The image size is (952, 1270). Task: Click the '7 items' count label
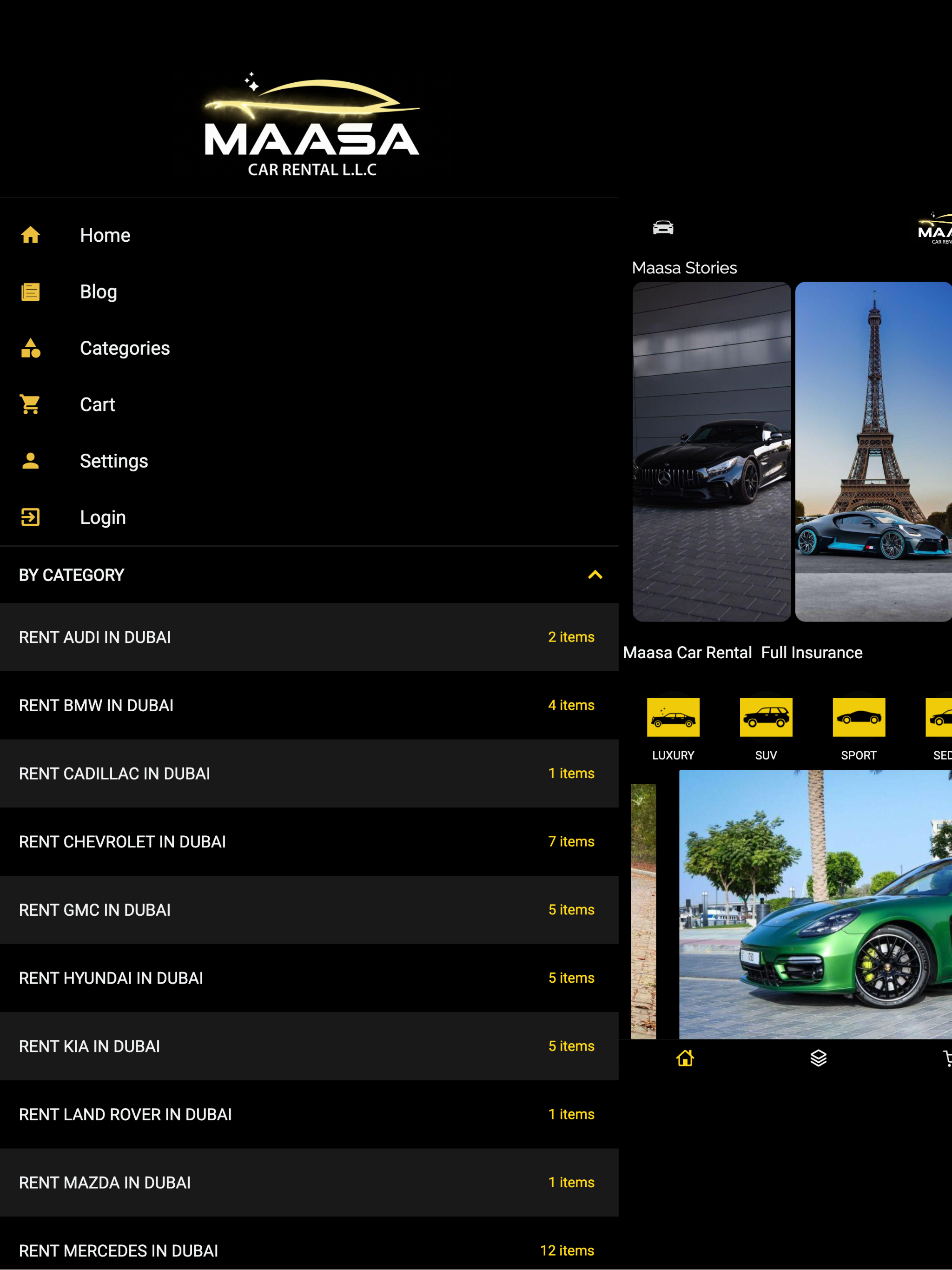click(x=571, y=842)
